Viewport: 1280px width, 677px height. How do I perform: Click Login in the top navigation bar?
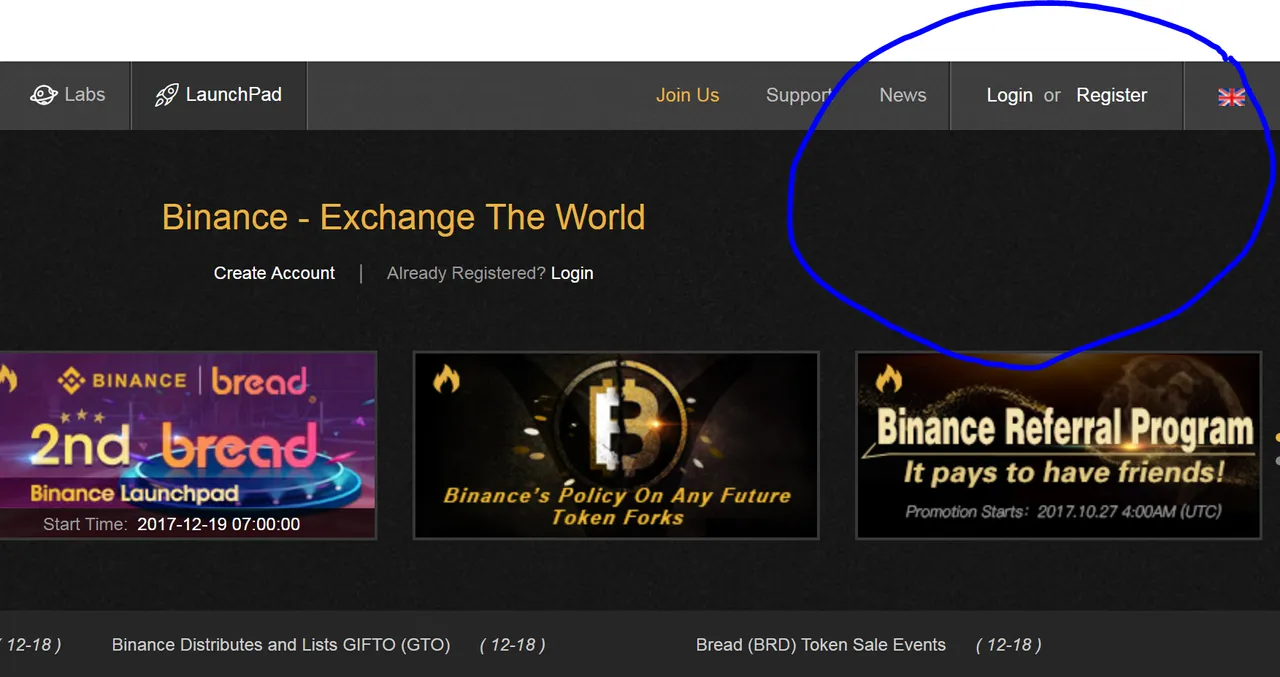(x=1009, y=95)
